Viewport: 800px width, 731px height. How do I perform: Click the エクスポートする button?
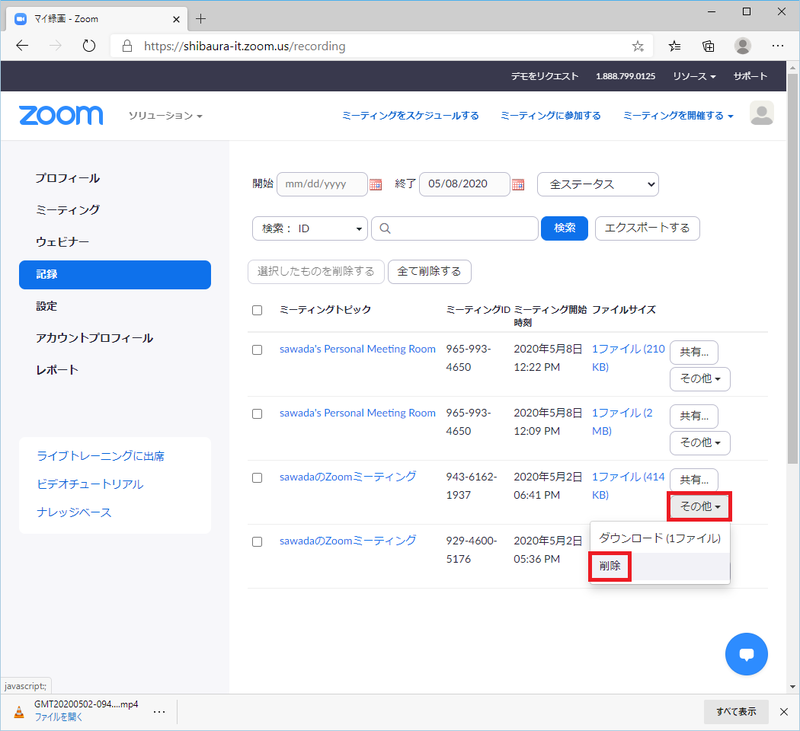click(647, 228)
